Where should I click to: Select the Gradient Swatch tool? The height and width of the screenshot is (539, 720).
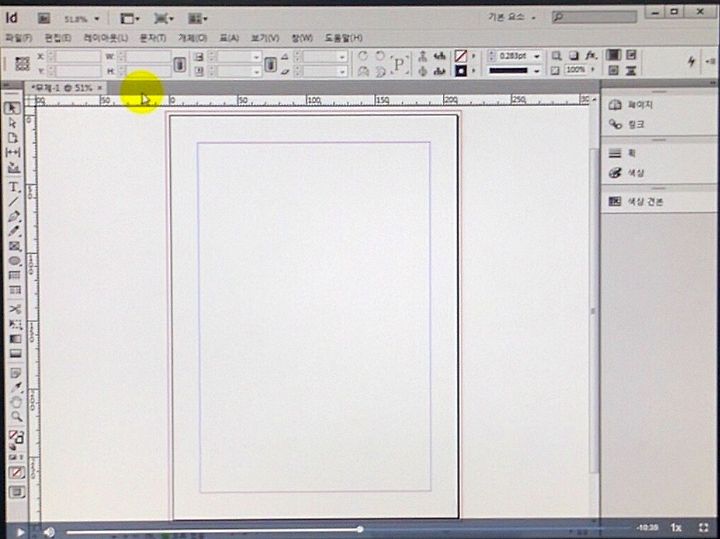pyautogui.click(x=15, y=339)
